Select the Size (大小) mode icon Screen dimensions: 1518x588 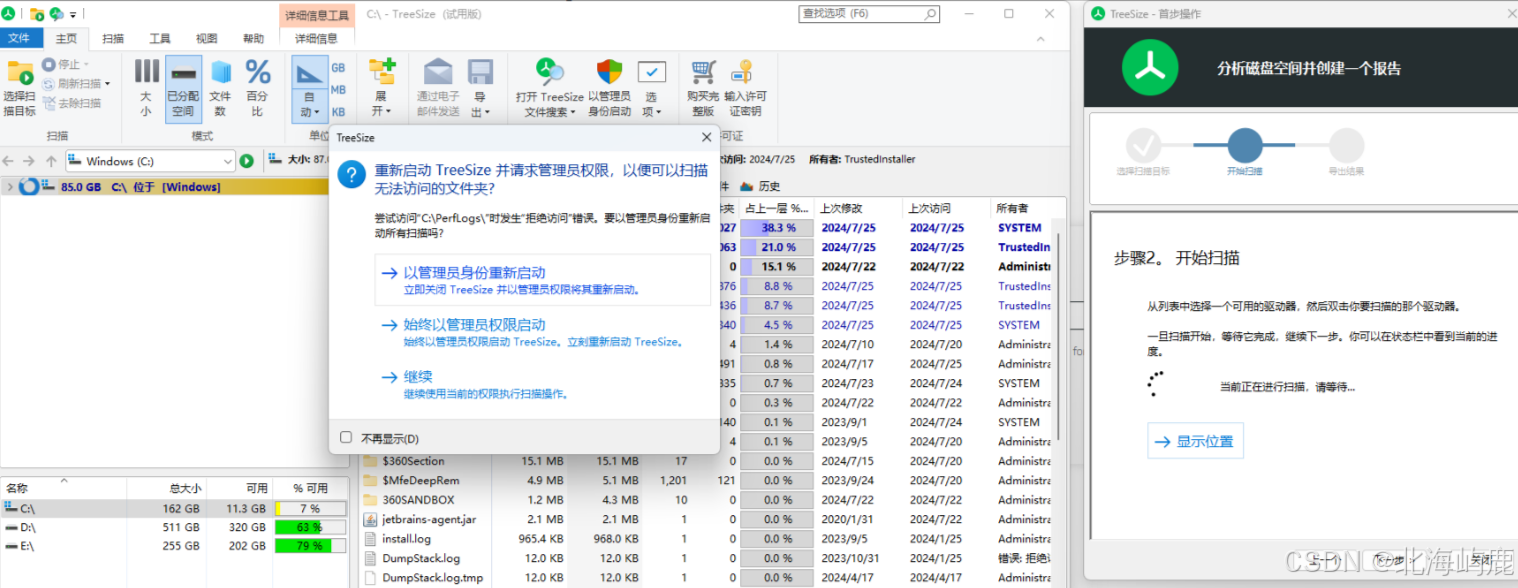pyautogui.click(x=147, y=71)
